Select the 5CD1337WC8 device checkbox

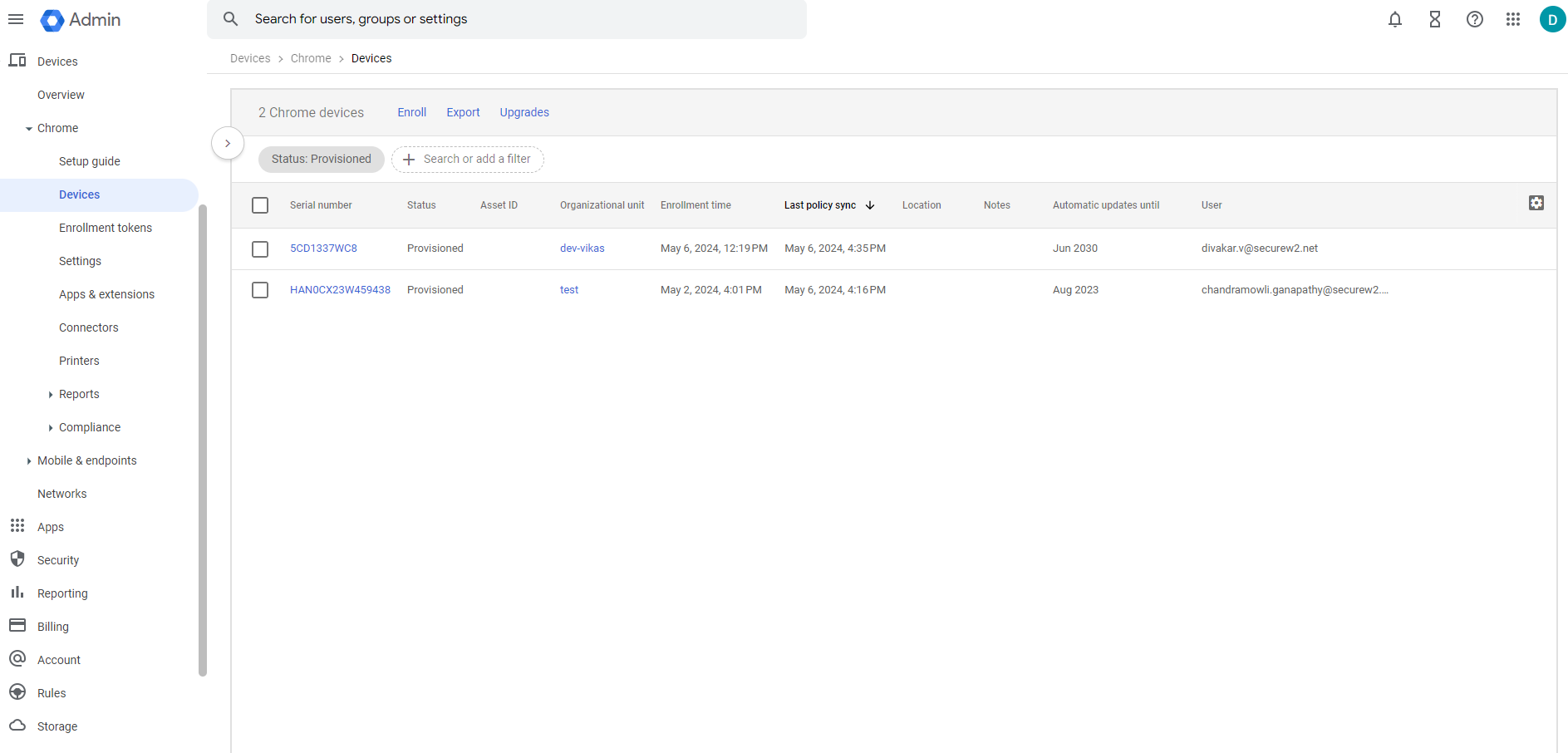260,249
